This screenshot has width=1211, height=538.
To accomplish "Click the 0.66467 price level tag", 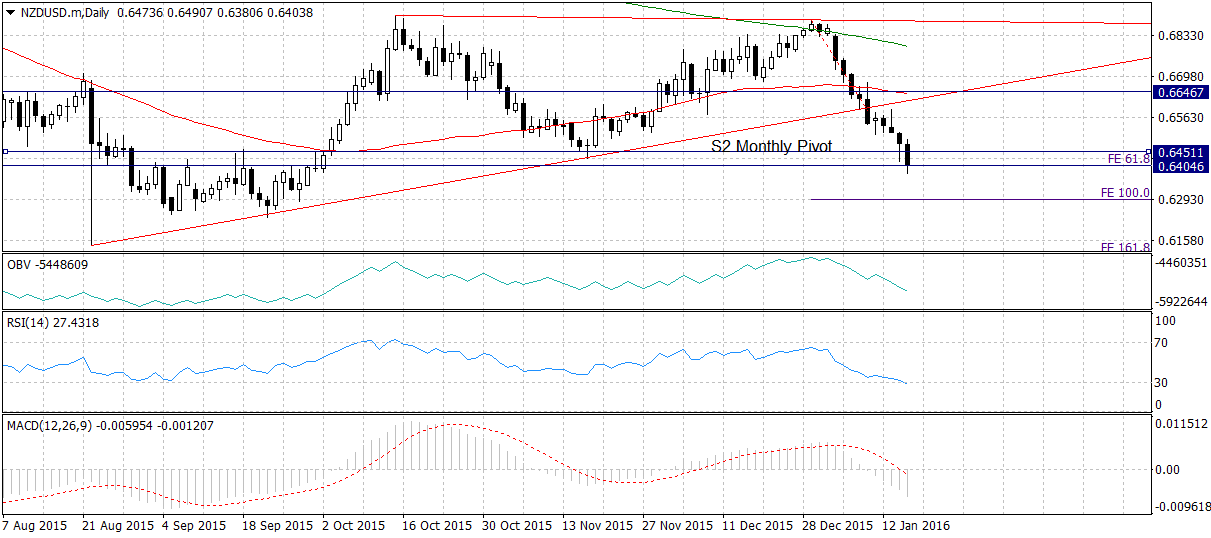I will pyautogui.click(x=1176, y=92).
